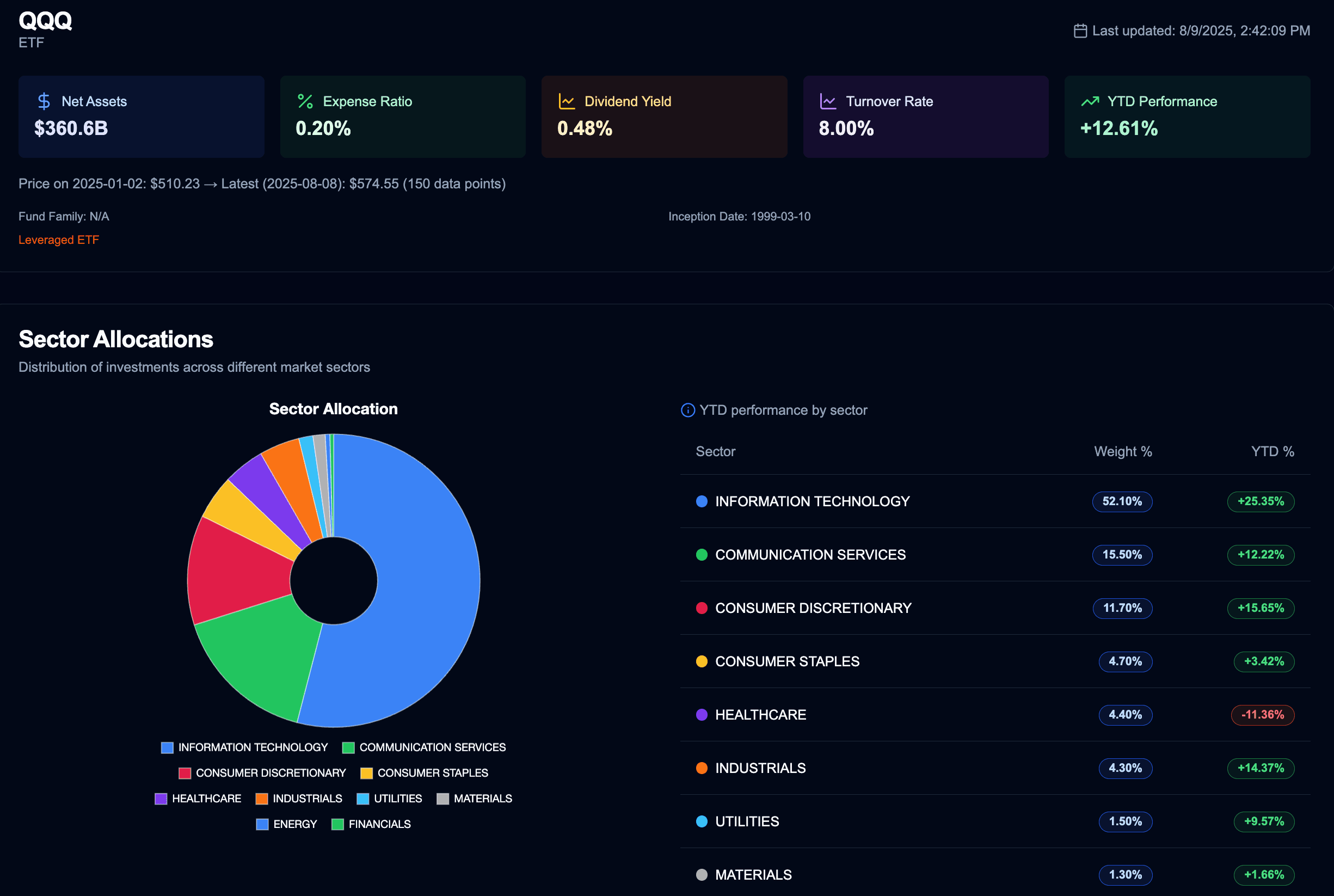The width and height of the screenshot is (1334, 896).
Task: Click the blue dot beside INFORMATION TECHNOLOGY
Action: (x=701, y=502)
